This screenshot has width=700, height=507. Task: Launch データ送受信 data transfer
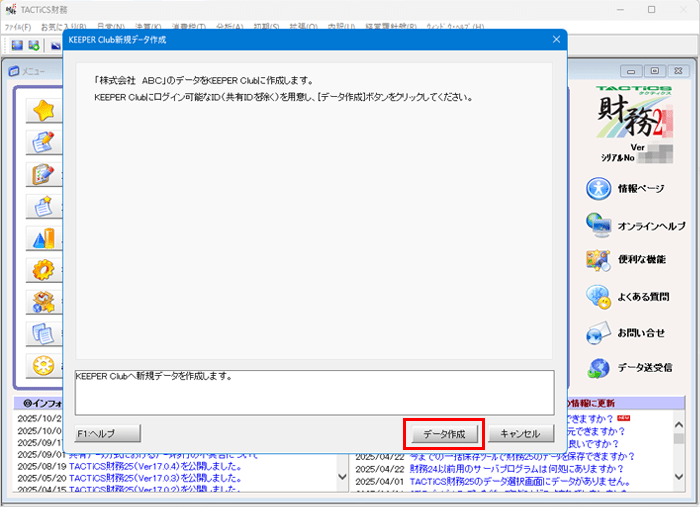point(644,368)
